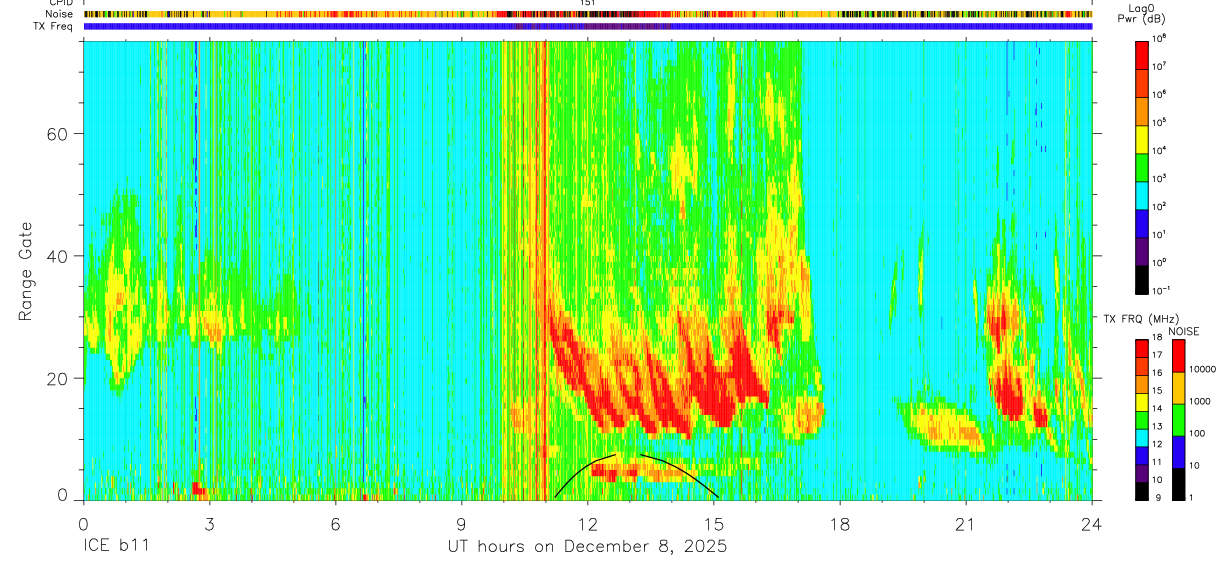Click the 'UT hours on December 8, 2025' label
The width and height of the screenshot is (1228, 567).
[586, 547]
